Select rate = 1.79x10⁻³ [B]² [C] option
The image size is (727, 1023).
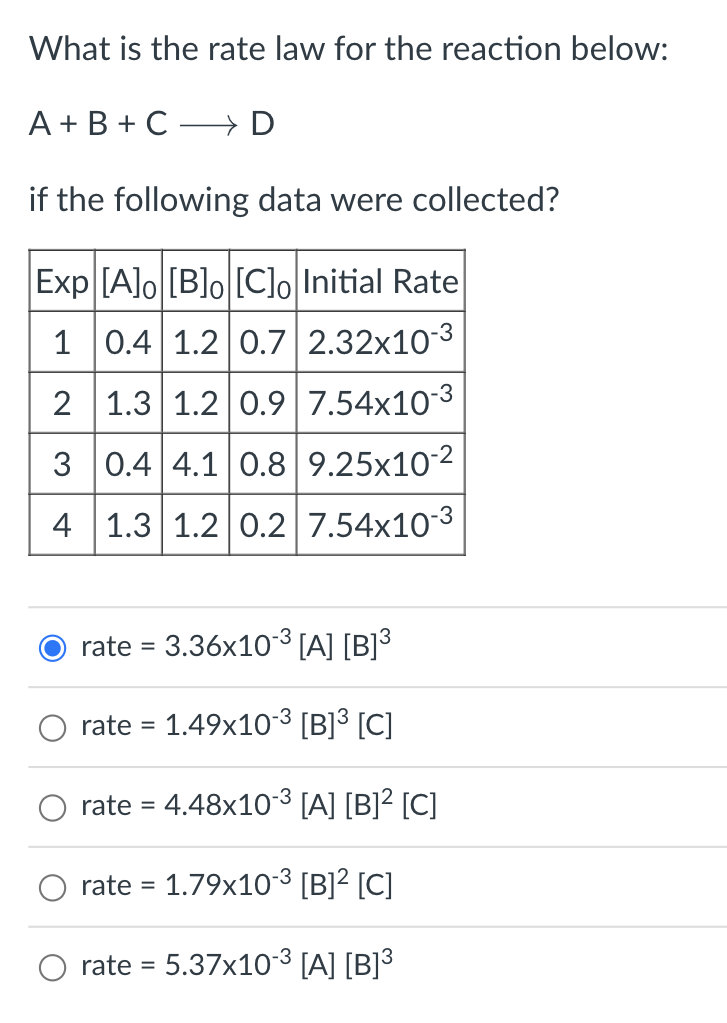click(x=52, y=887)
